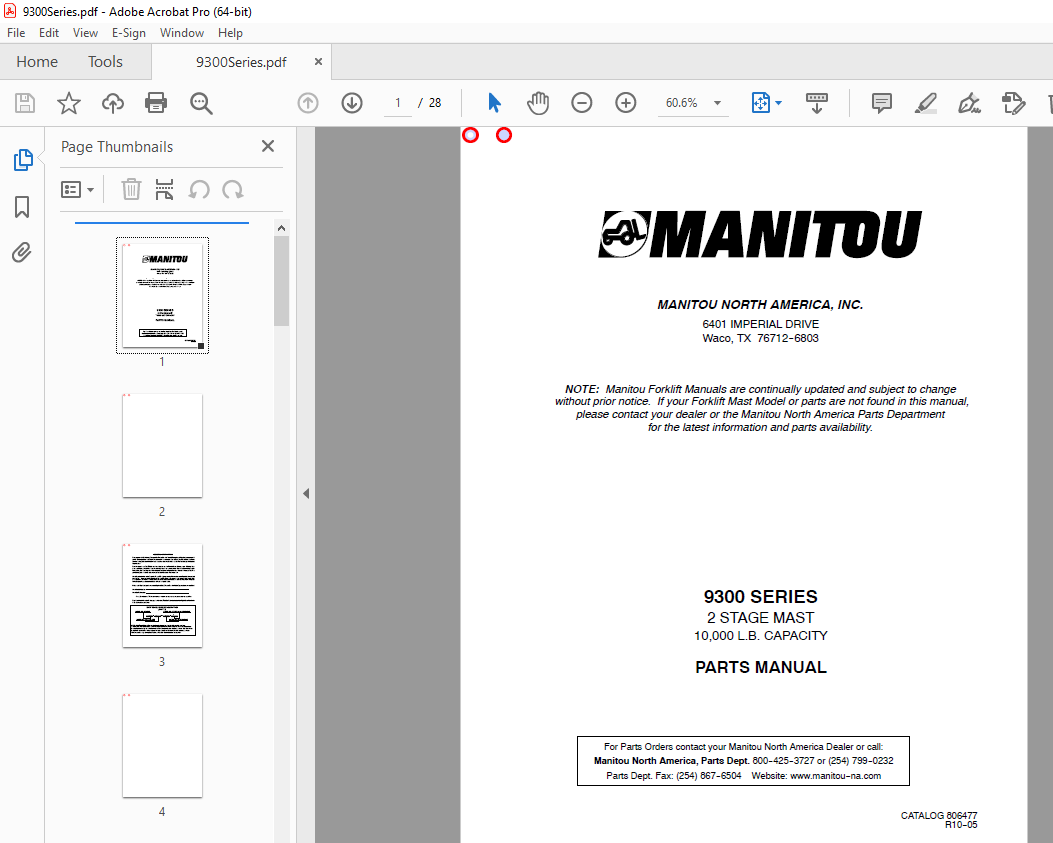Rotate page clockwise icon
Image resolution: width=1053 pixels, height=843 pixels.
(233, 189)
